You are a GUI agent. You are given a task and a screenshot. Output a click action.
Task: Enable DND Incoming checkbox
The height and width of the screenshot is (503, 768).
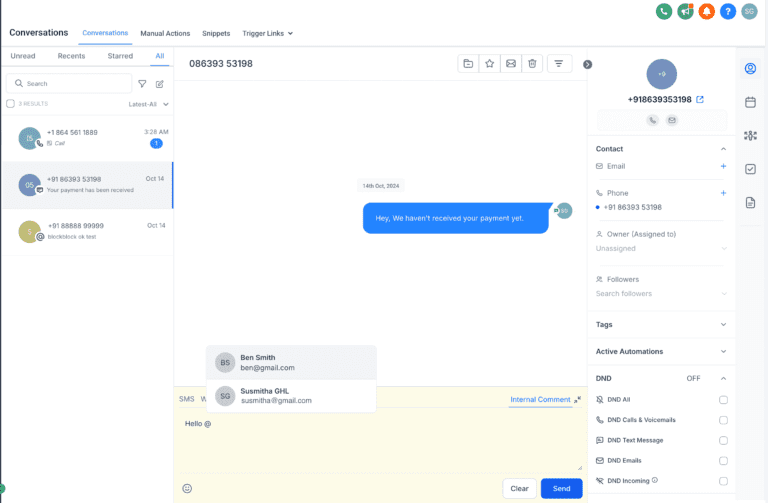[x=723, y=481]
